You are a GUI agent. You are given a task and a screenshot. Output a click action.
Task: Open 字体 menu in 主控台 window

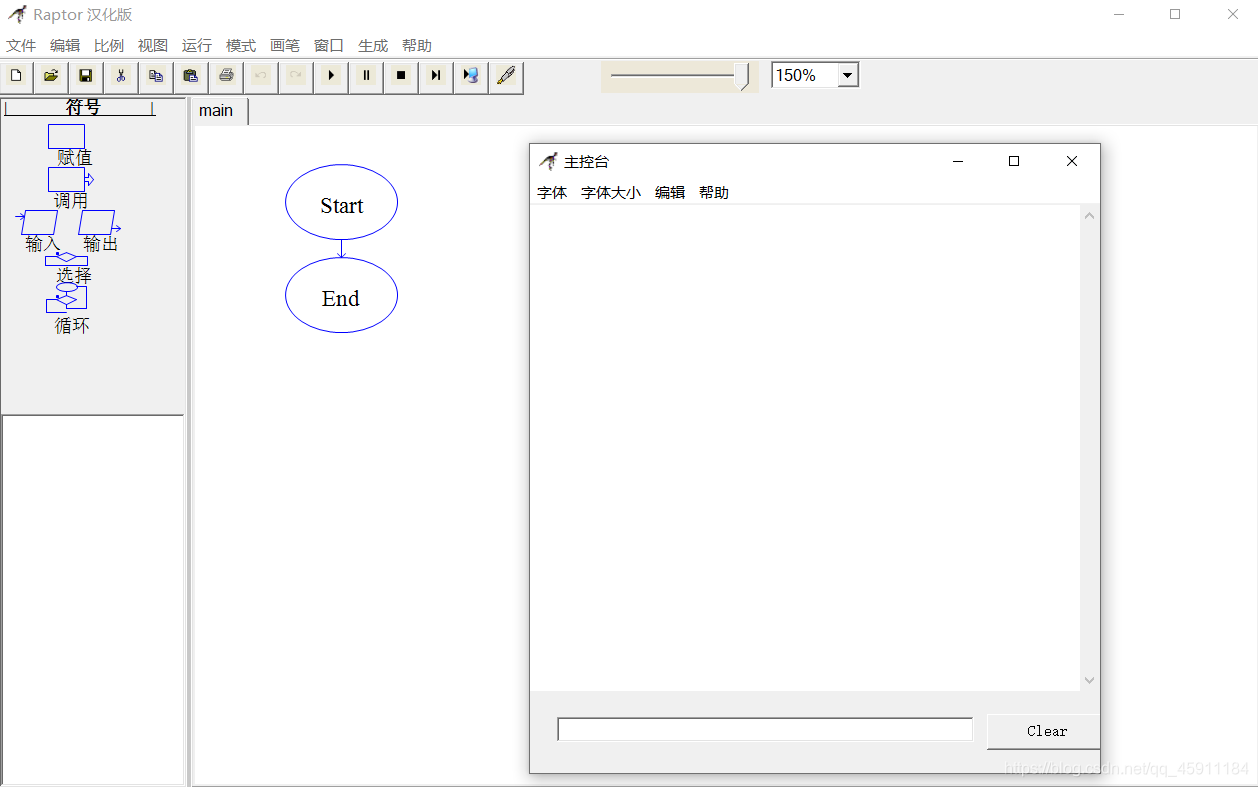(552, 193)
